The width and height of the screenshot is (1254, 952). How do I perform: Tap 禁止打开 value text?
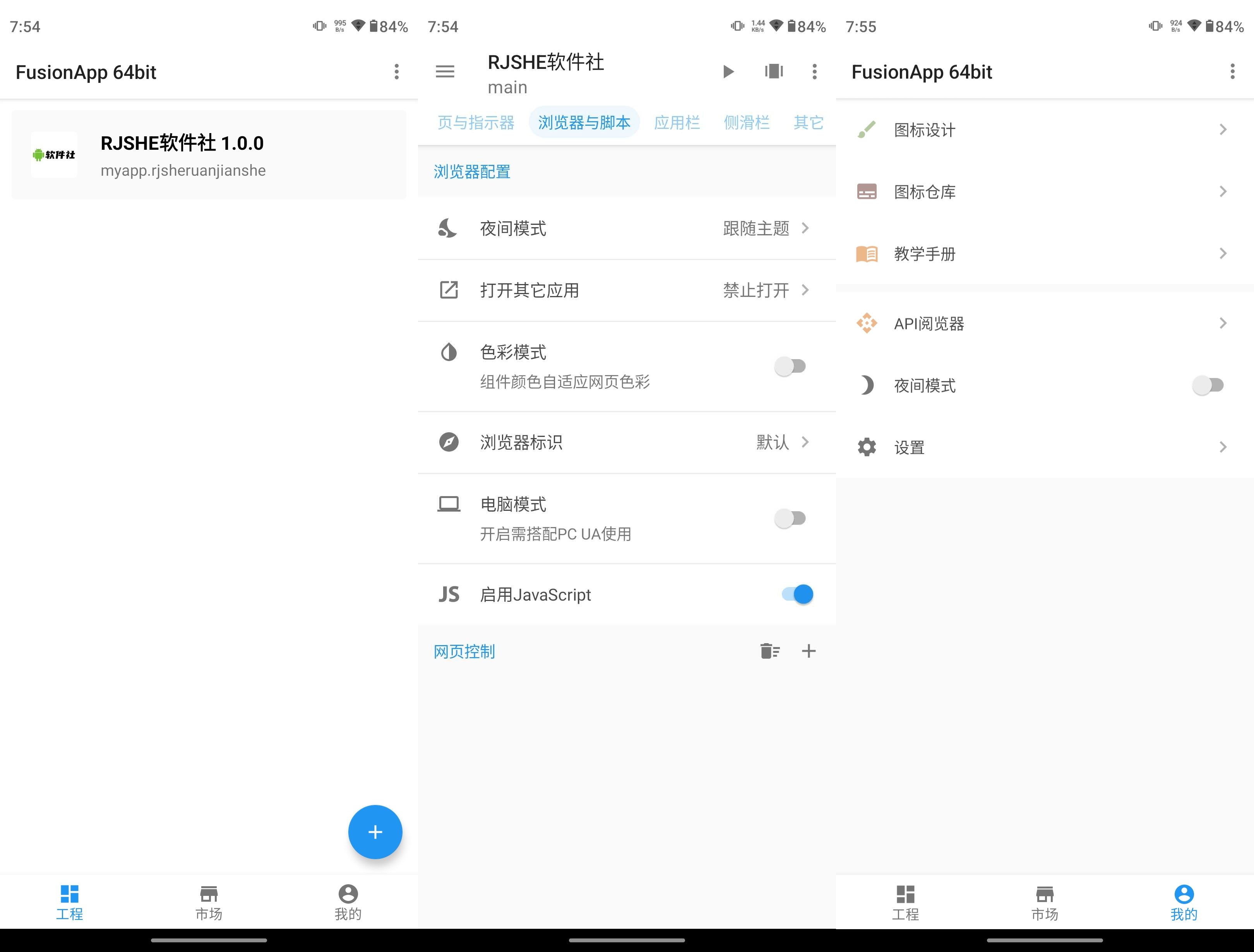point(755,290)
